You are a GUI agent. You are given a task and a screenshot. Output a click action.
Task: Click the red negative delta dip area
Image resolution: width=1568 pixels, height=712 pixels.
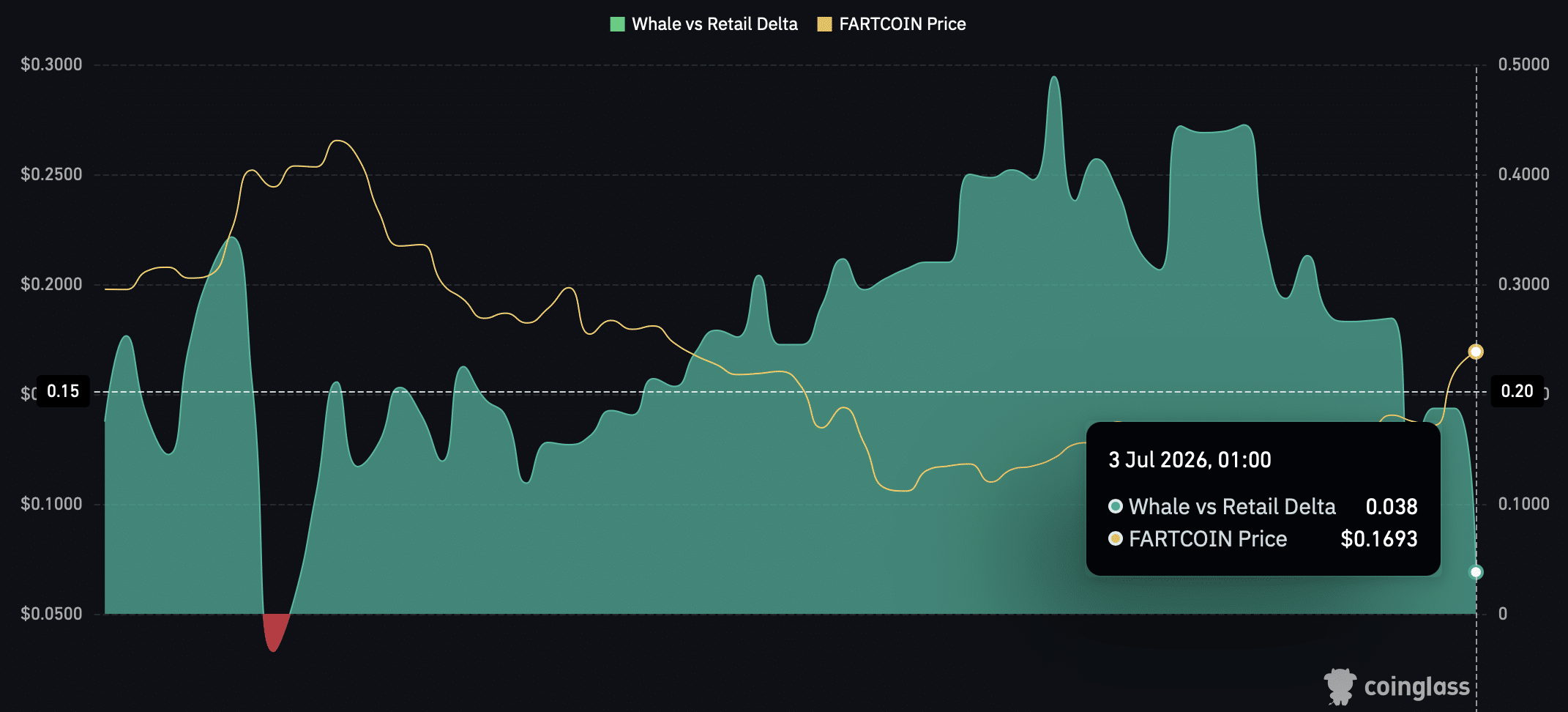pos(275,630)
